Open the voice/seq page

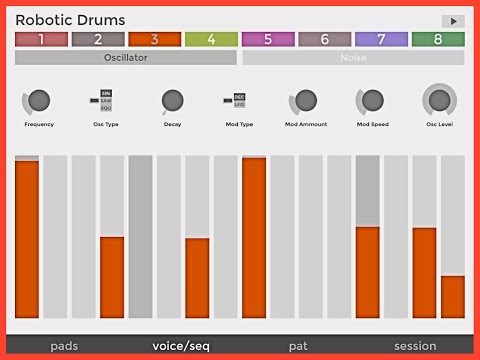tap(181, 346)
